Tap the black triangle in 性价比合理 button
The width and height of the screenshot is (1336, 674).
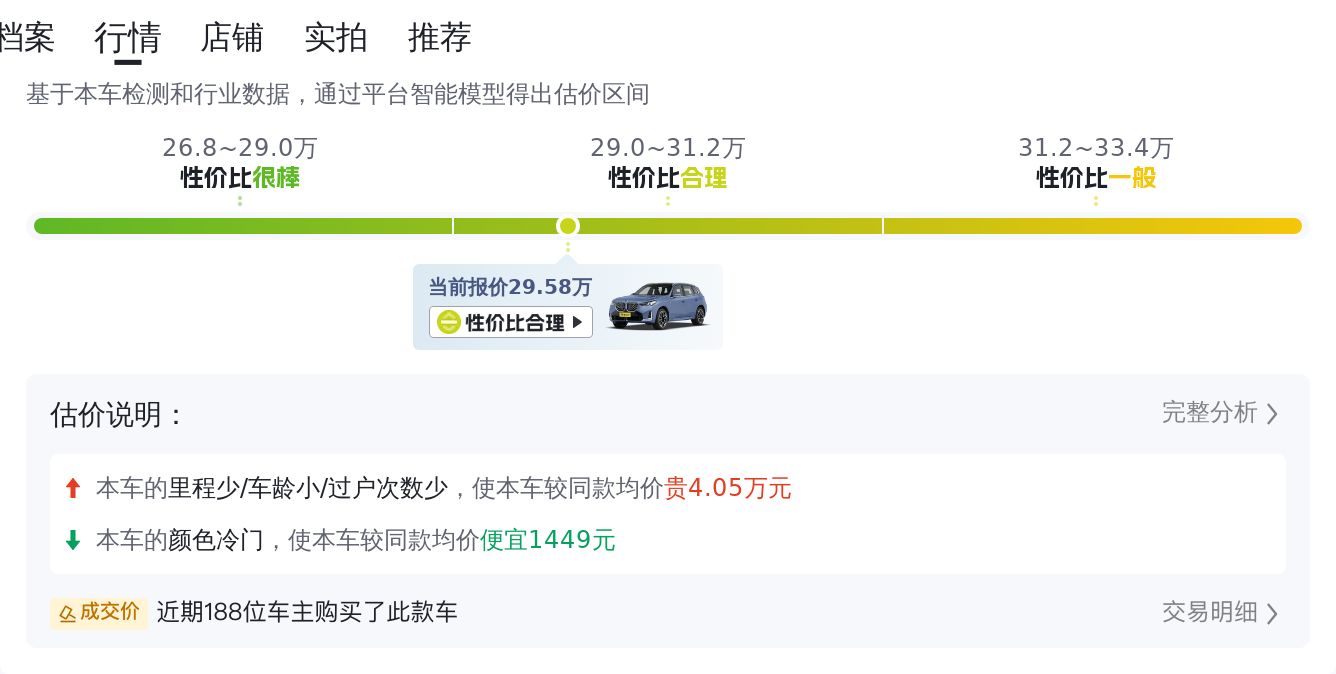click(577, 322)
